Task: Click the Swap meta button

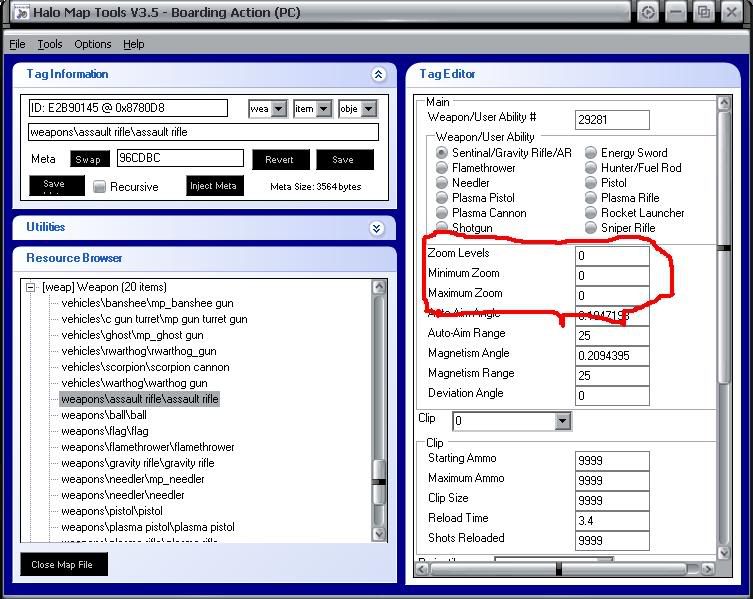Action: 90,159
